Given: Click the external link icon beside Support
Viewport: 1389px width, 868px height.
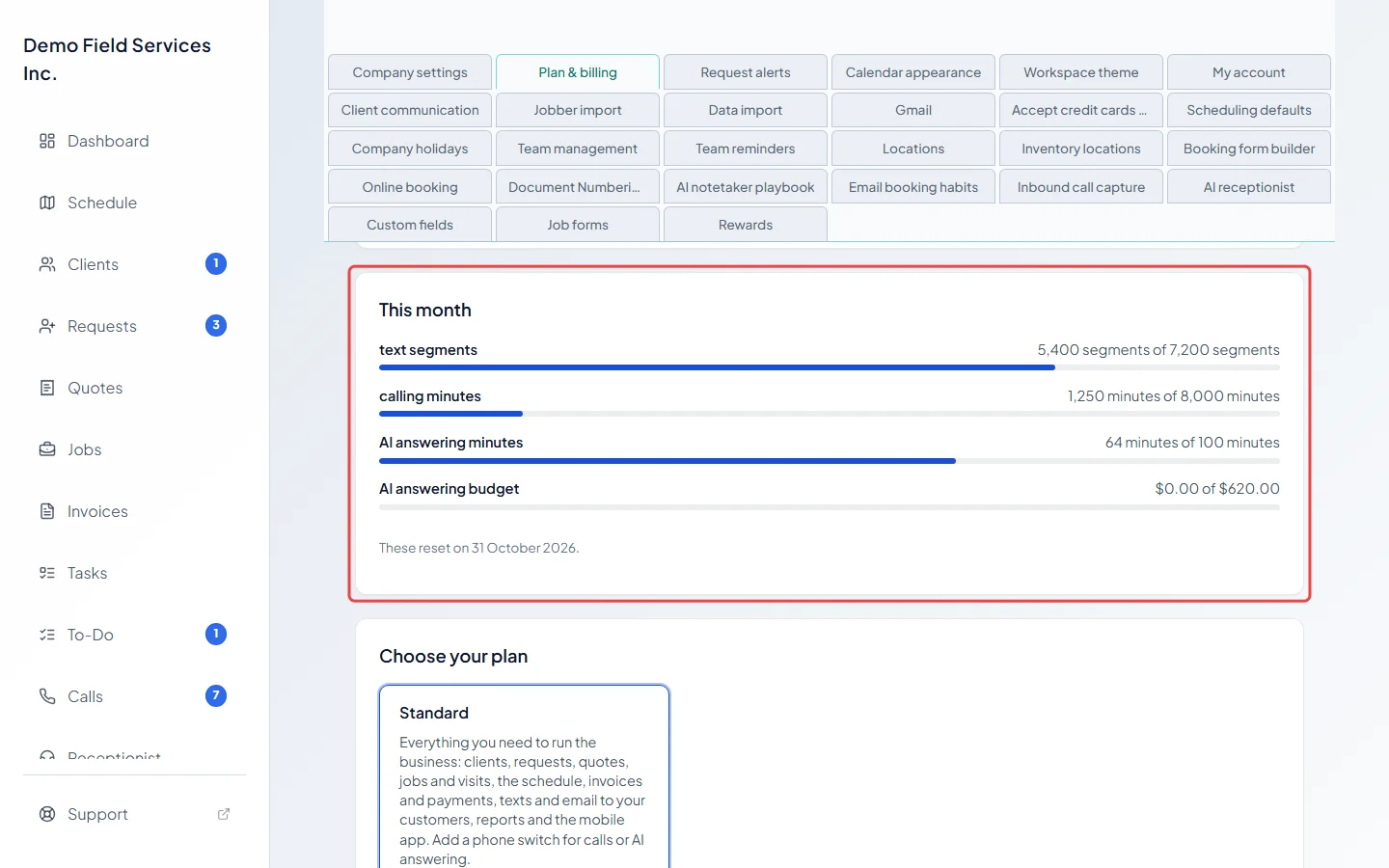Looking at the screenshot, I should (224, 814).
